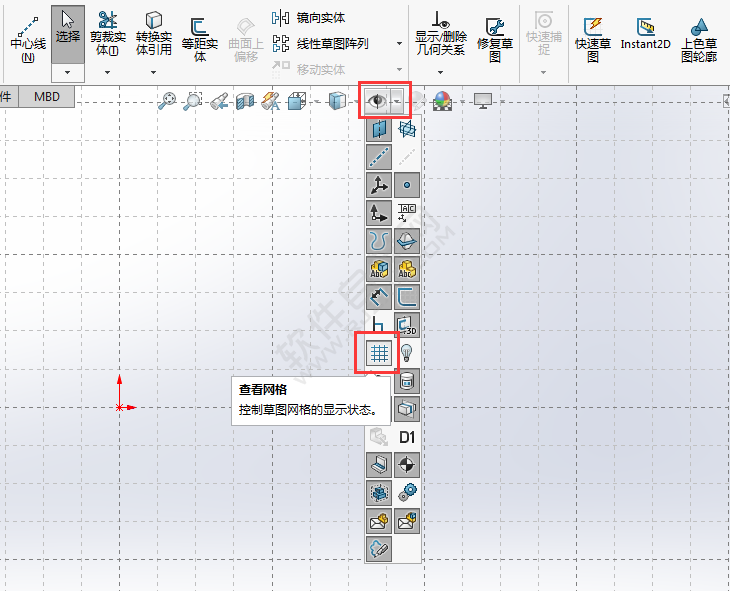This screenshot has width=730, height=591.
Task: Switch to the MBD tab
Action: click(x=47, y=97)
